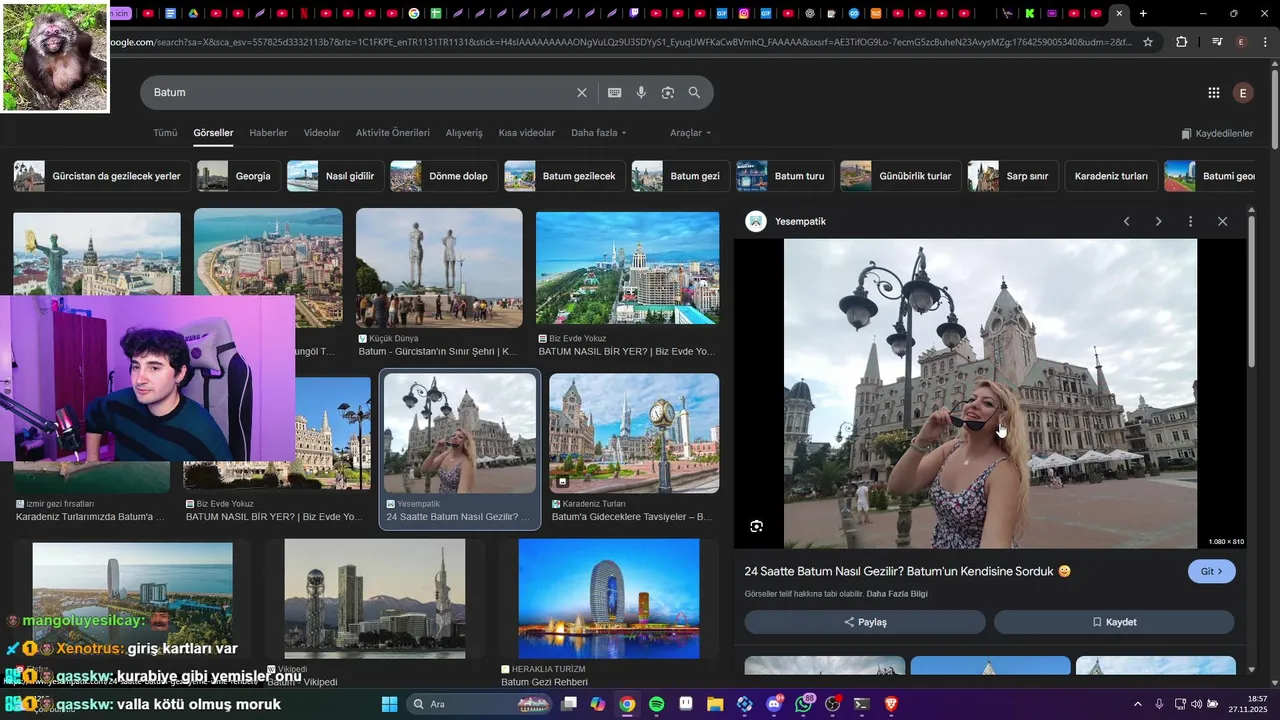Open the Chrome profile button
1280x720 pixels.
click(1241, 42)
